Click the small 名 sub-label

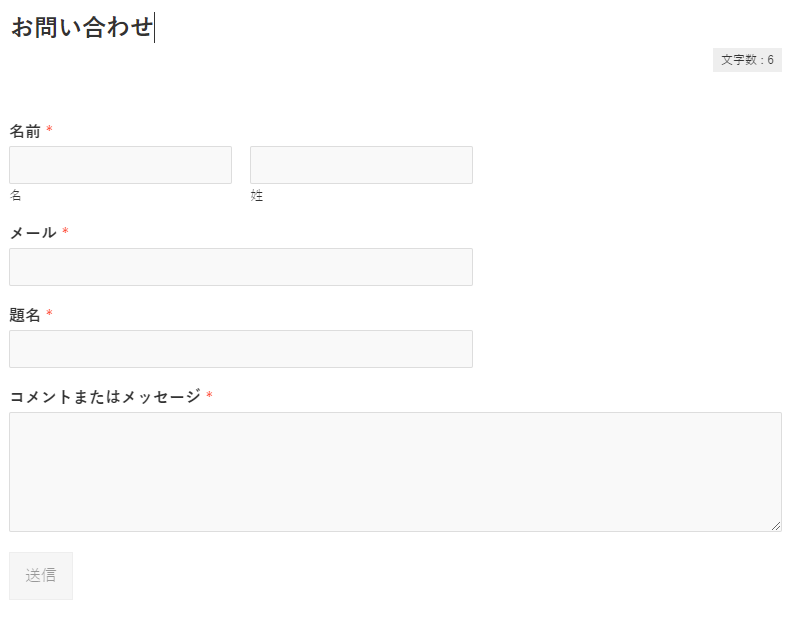[x=15, y=196]
